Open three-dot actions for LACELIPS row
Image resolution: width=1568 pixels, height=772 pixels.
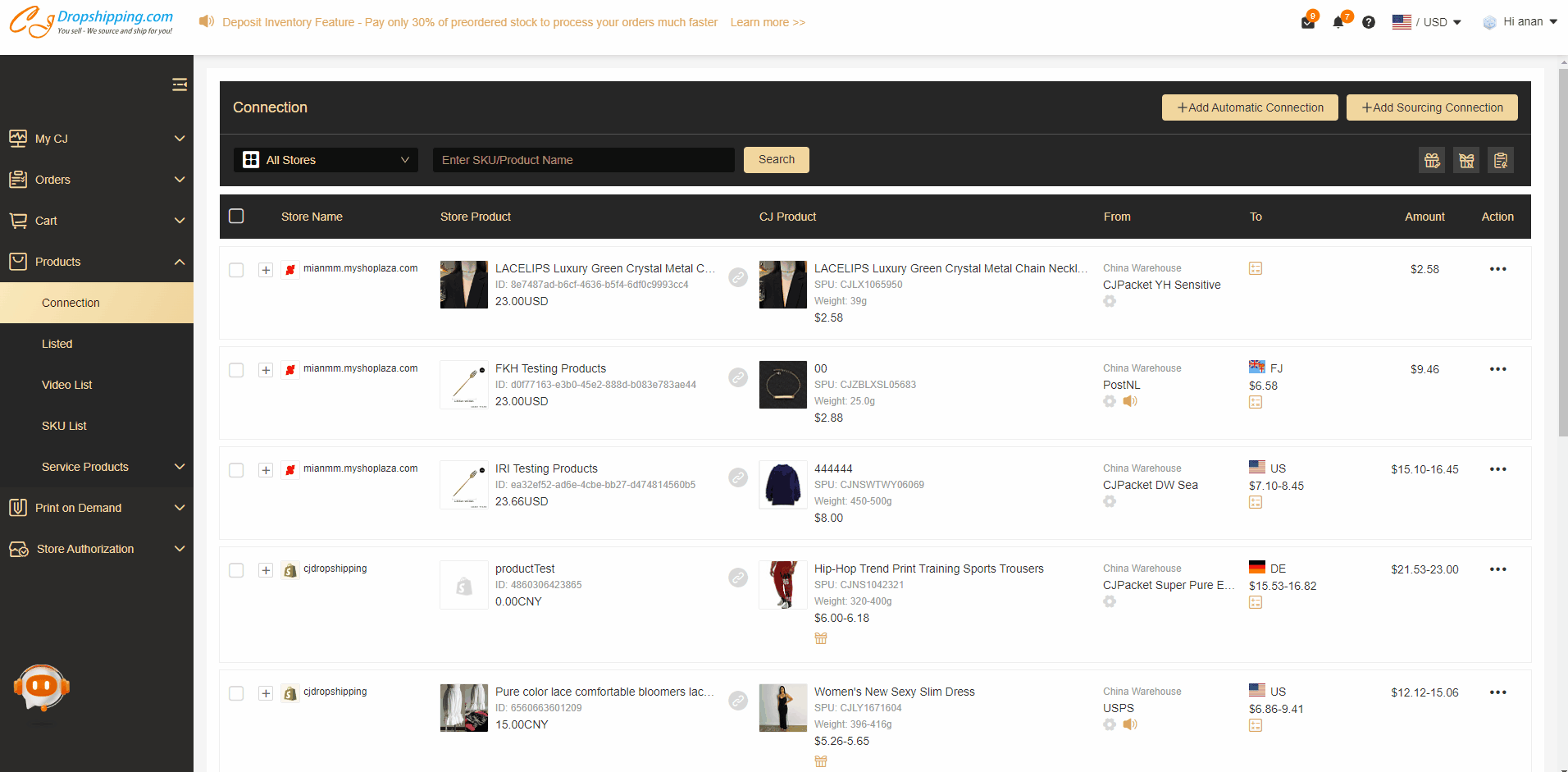[1497, 269]
